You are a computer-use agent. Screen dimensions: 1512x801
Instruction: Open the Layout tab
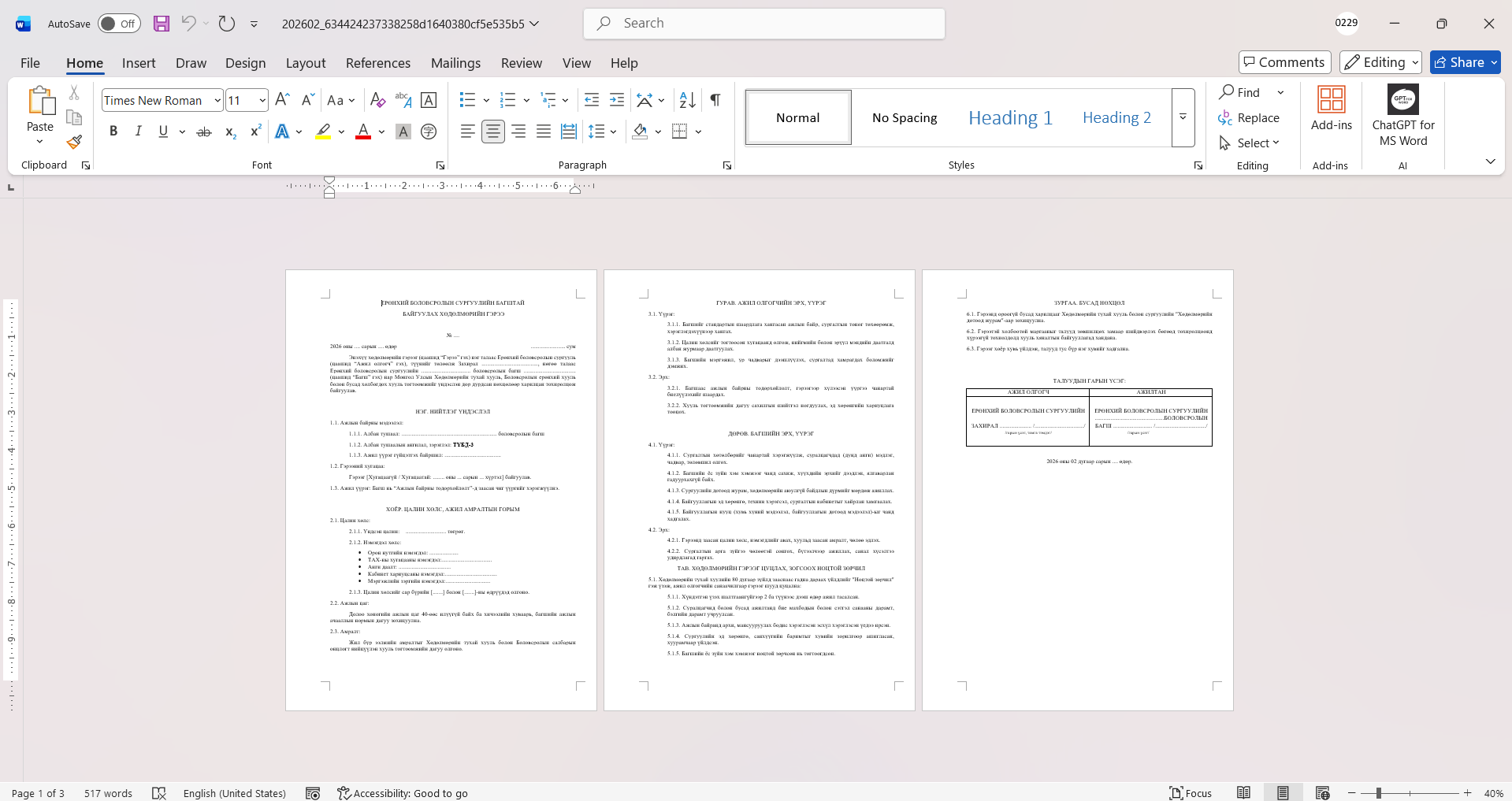coord(305,63)
